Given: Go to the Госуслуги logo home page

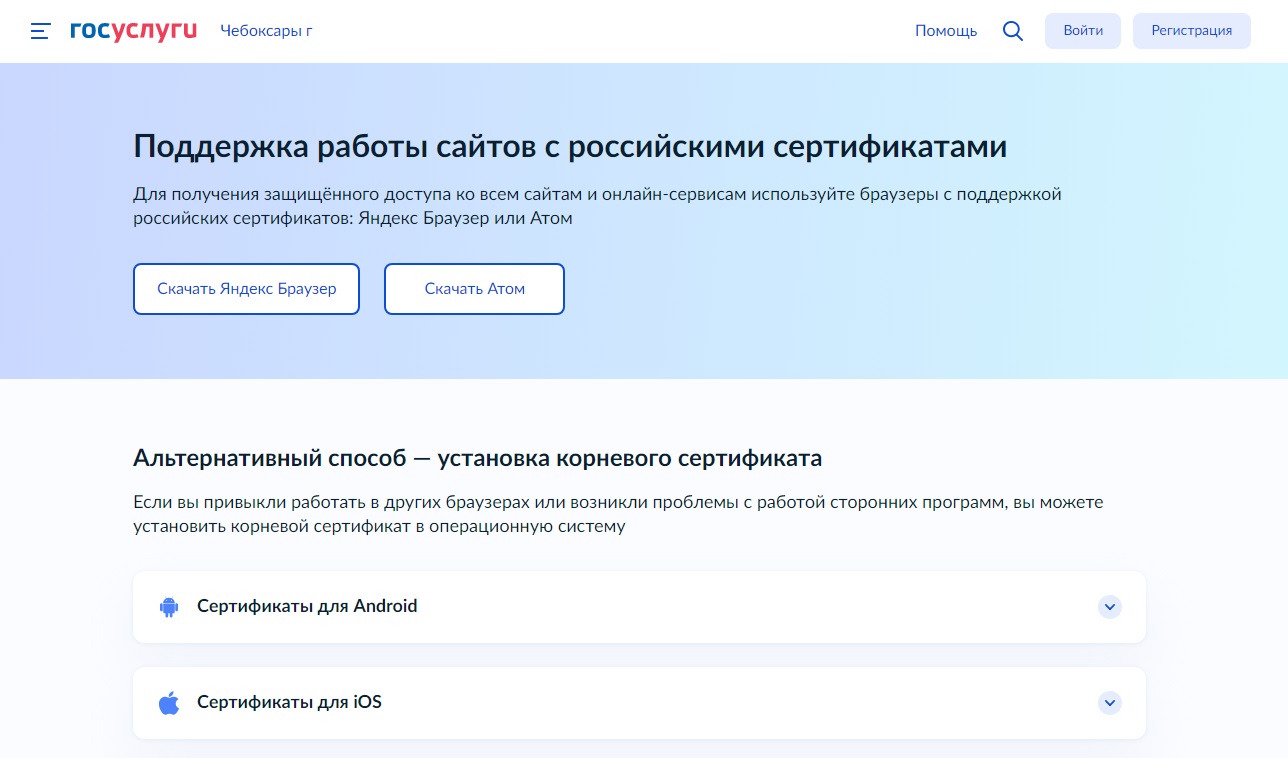Looking at the screenshot, I should [x=133, y=31].
